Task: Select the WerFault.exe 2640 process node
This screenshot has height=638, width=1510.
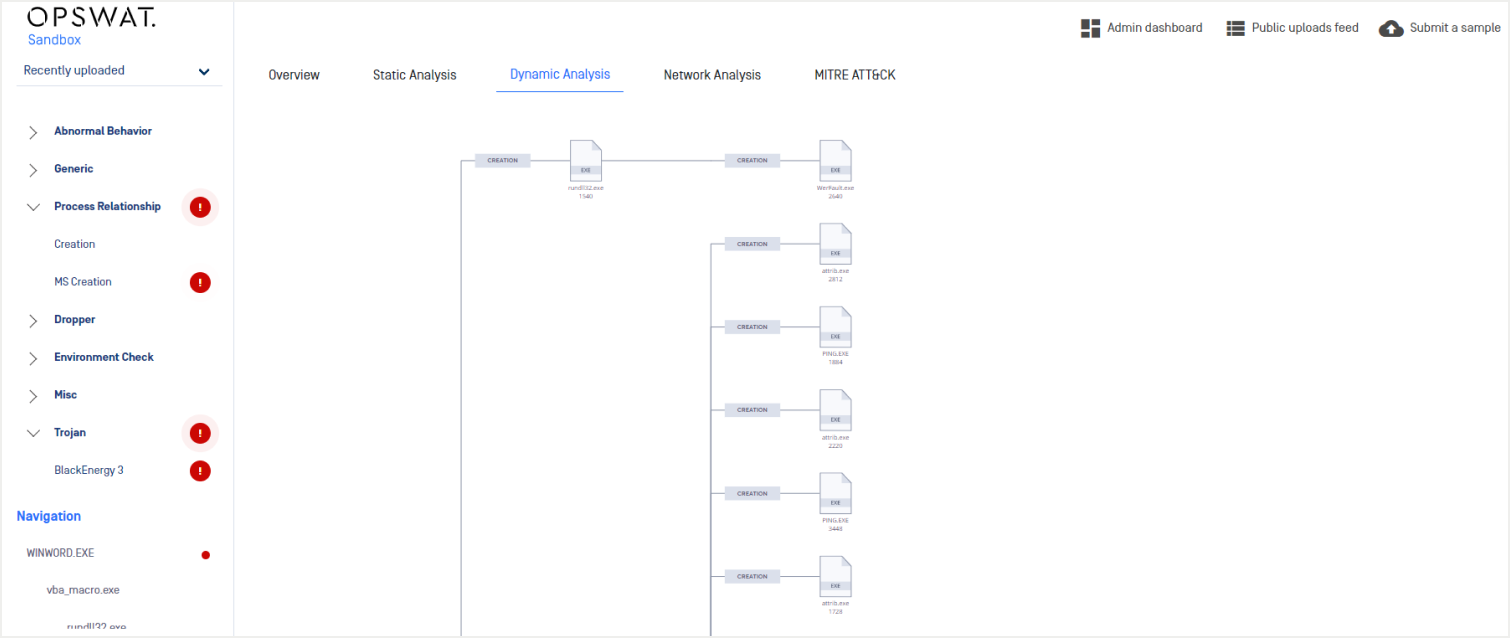Action: tap(835, 170)
